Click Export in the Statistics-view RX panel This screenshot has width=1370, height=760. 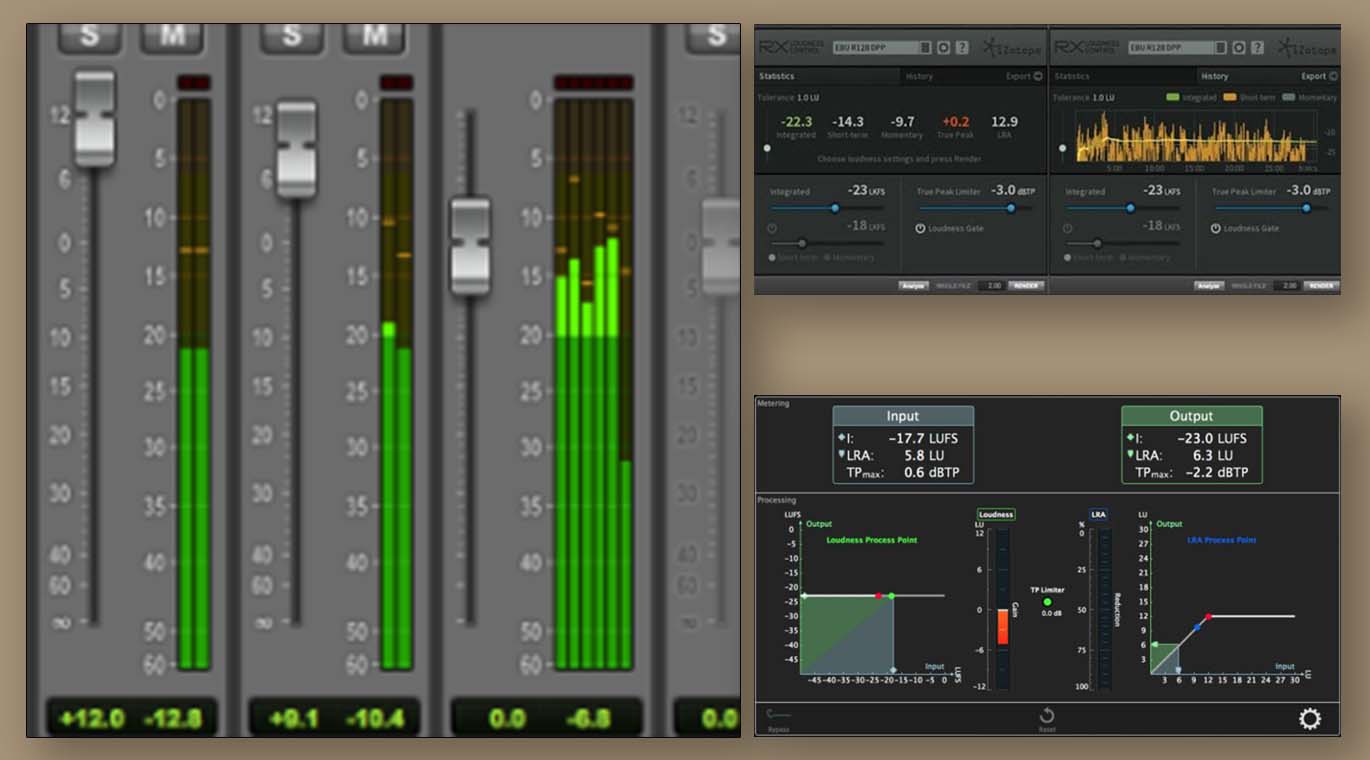click(x=1024, y=76)
